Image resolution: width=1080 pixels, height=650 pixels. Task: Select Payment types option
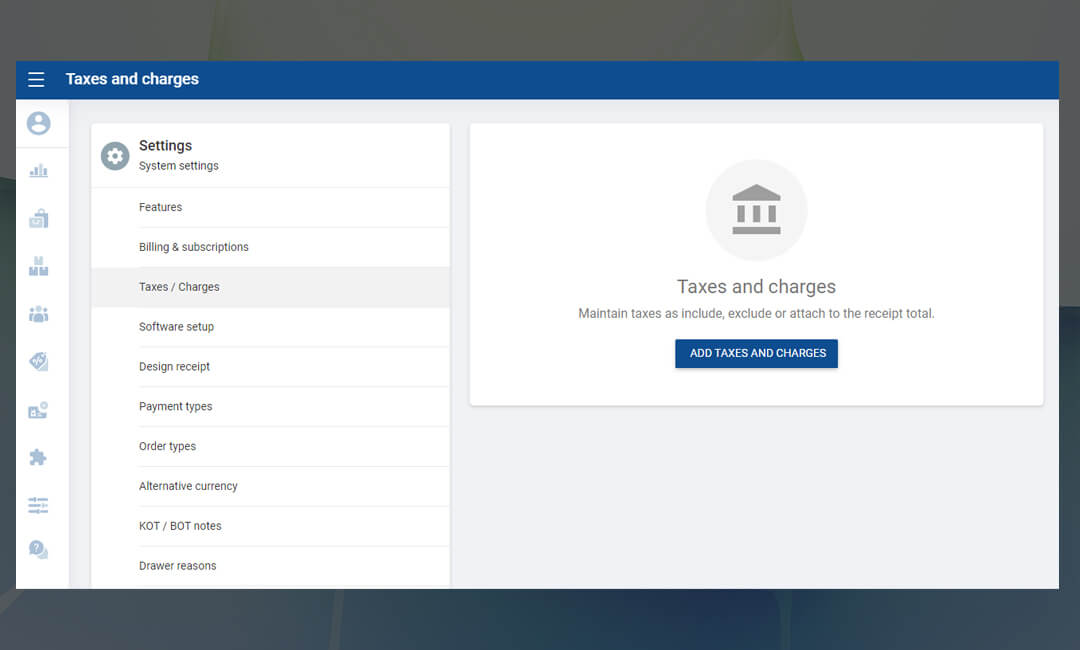tap(175, 407)
